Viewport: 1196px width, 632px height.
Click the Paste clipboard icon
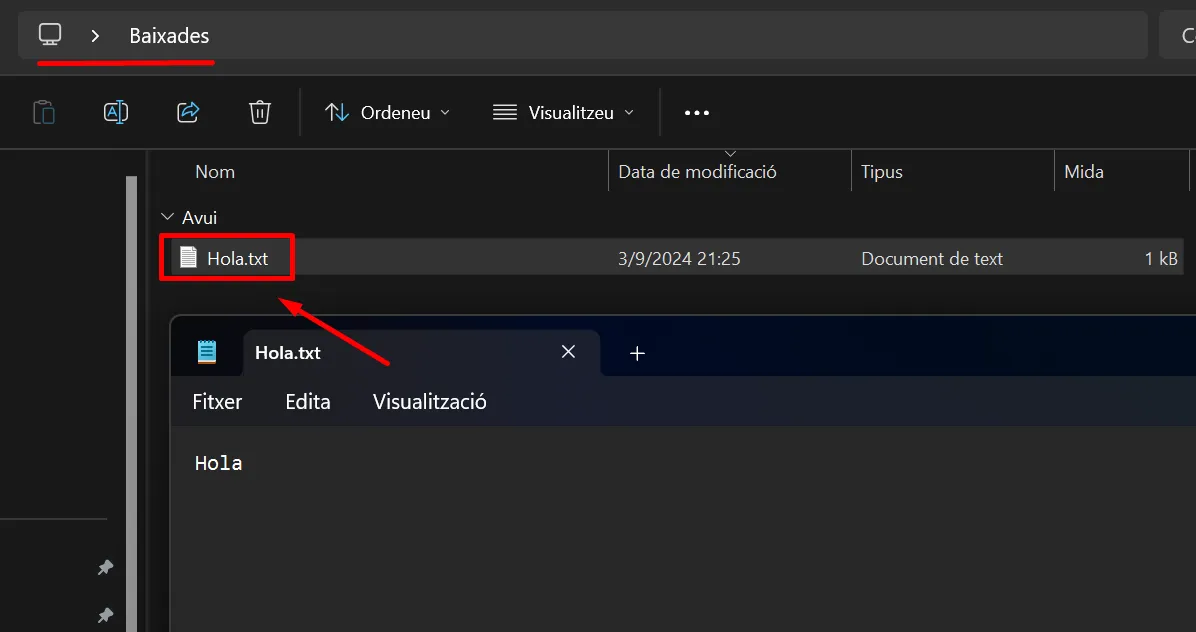44,112
